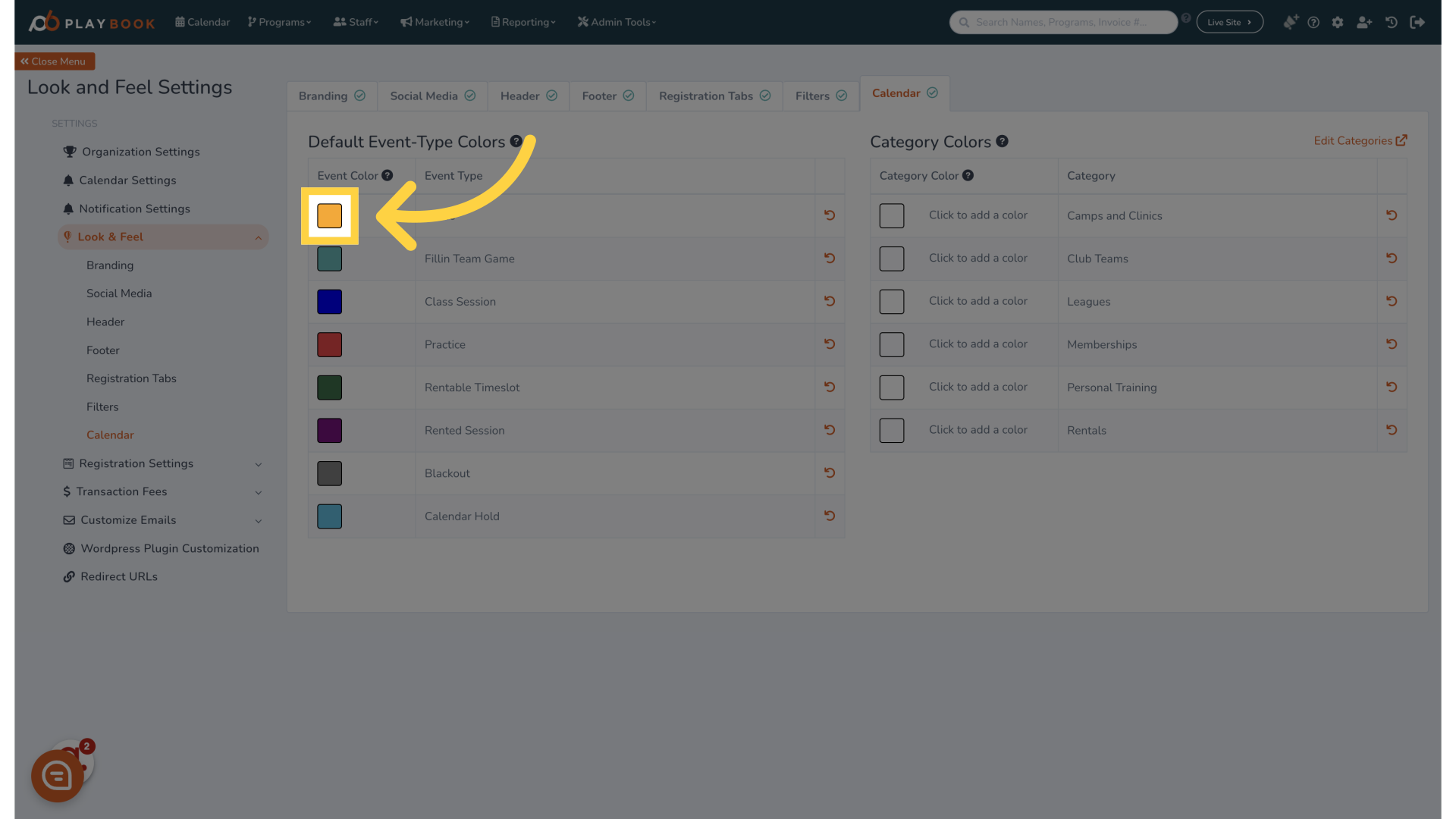Open Redirect URLs in sidebar
1456x819 pixels.
click(x=111, y=576)
